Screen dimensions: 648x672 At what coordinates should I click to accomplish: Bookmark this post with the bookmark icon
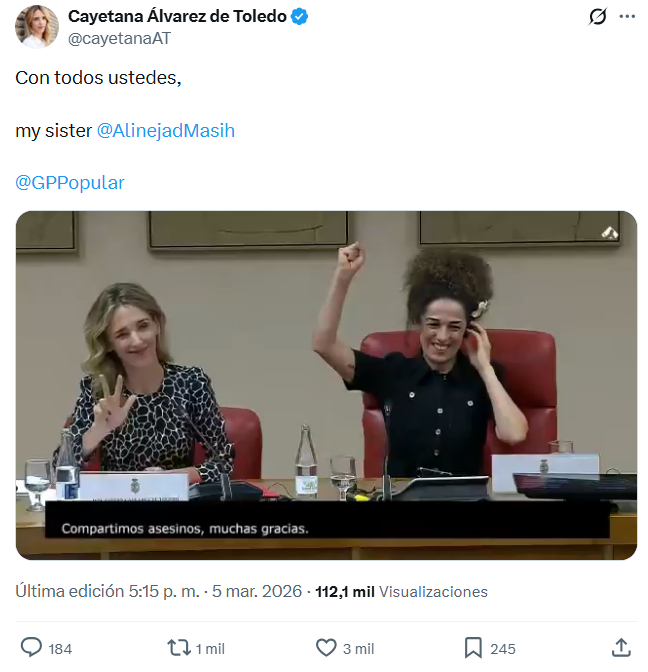[473, 648]
